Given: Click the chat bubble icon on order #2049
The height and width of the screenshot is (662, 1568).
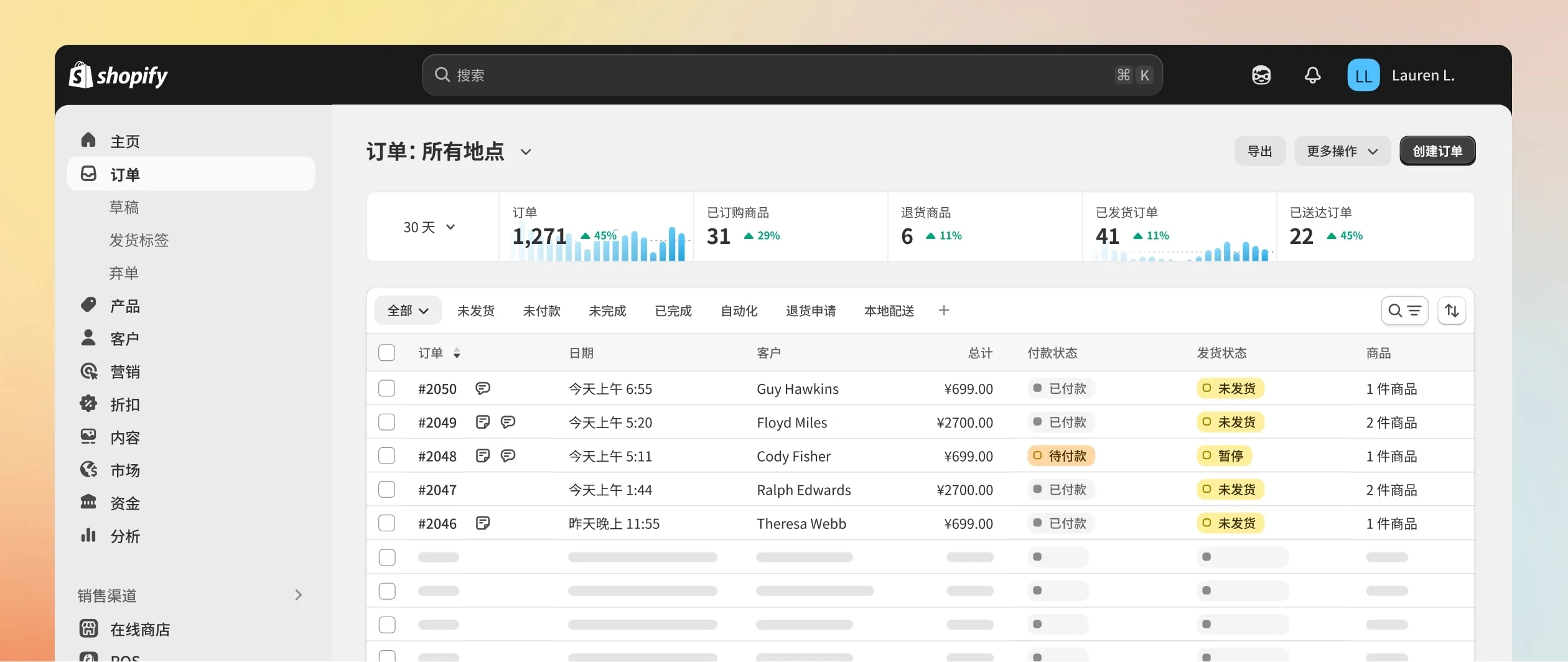Looking at the screenshot, I should click(x=508, y=422).
